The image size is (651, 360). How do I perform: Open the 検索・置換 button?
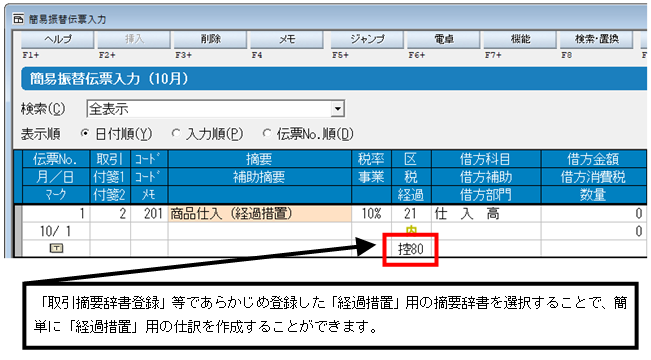596,39
